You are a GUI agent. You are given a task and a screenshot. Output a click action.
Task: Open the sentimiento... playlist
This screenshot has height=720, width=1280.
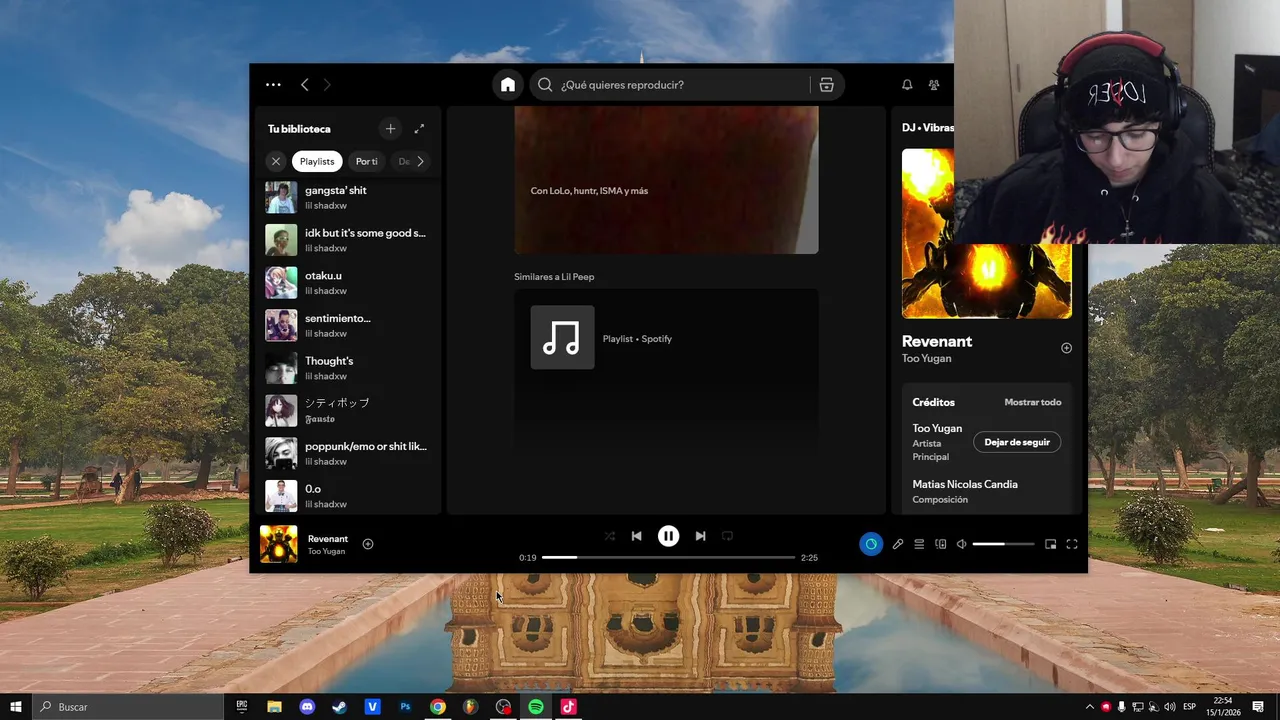click(348, 325)
